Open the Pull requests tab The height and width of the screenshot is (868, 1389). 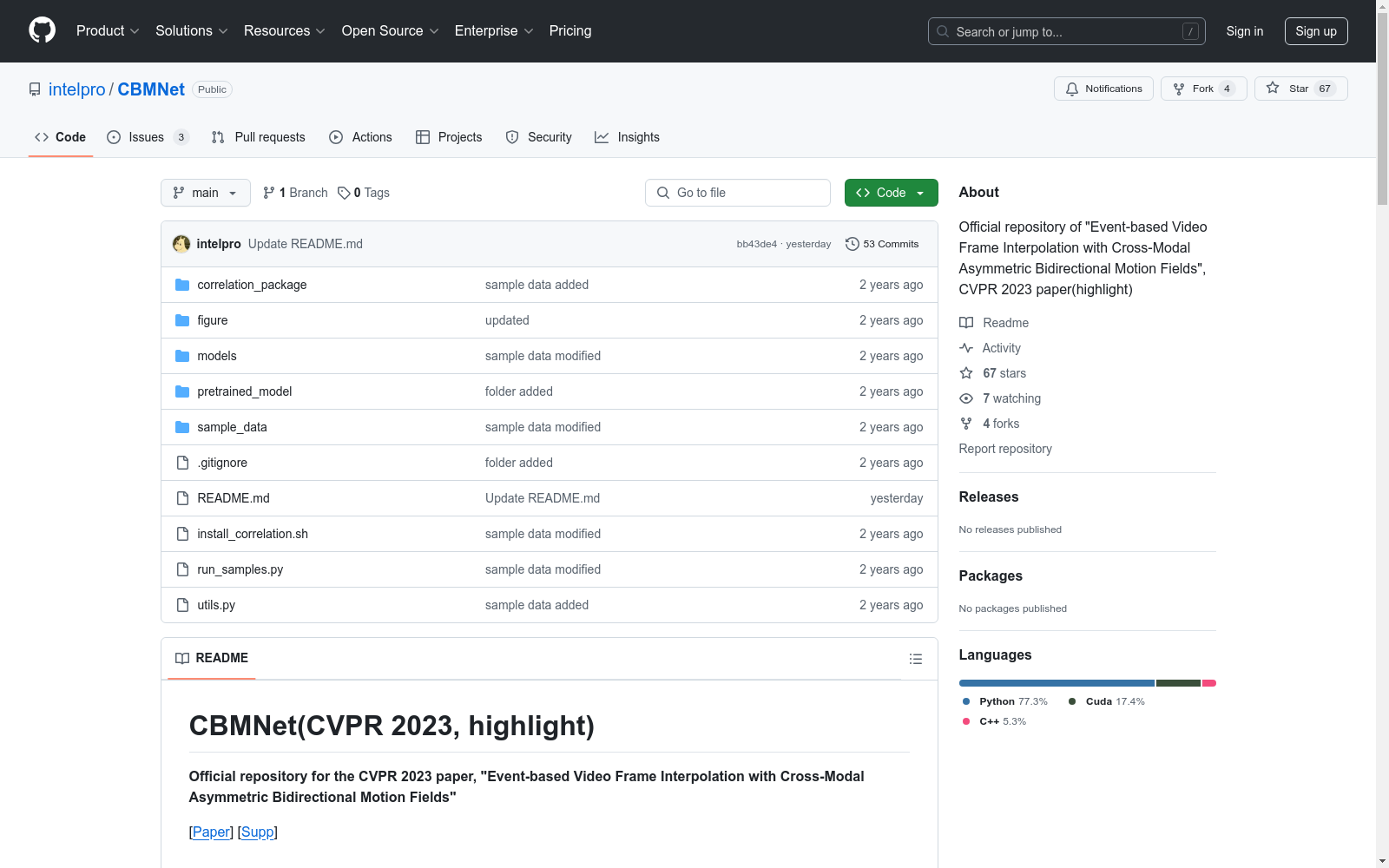(x=259, y=137)
